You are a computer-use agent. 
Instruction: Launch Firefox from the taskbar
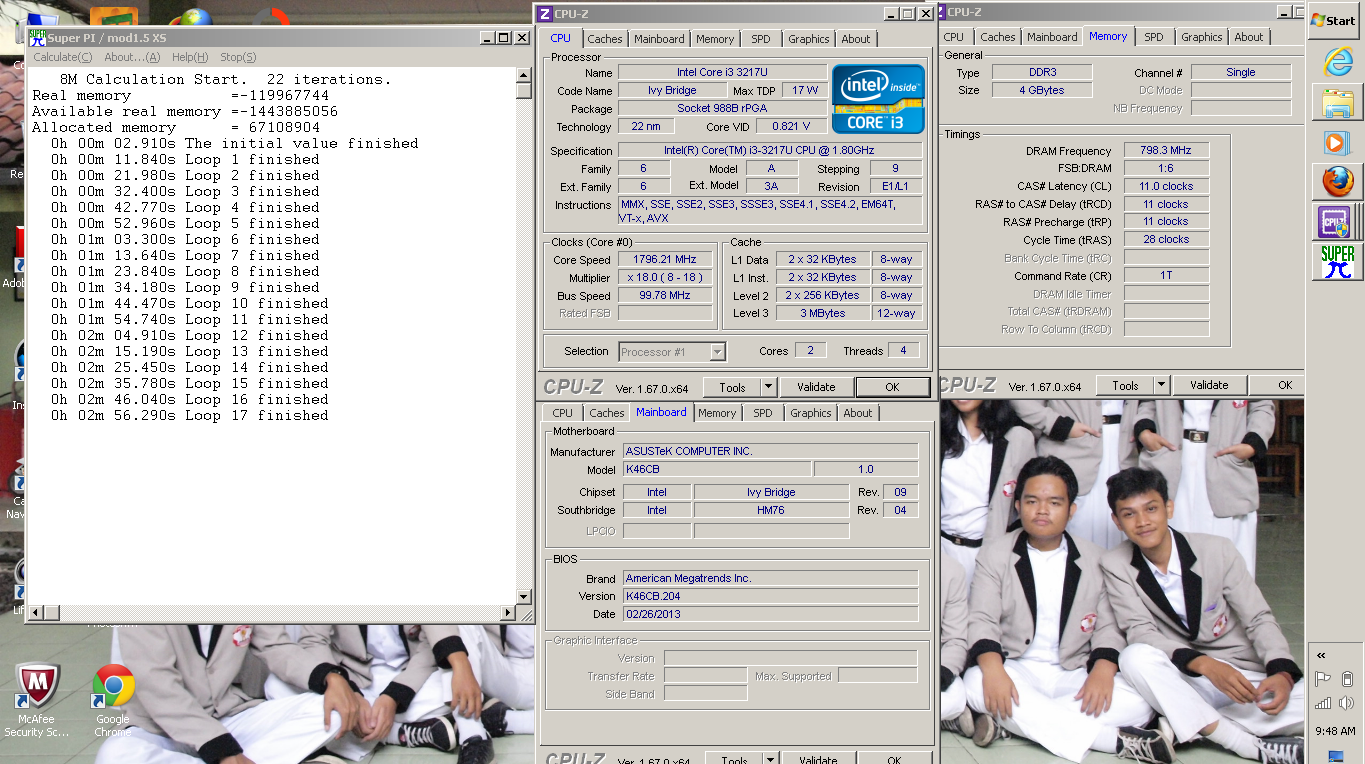[x=1337, y=181]
